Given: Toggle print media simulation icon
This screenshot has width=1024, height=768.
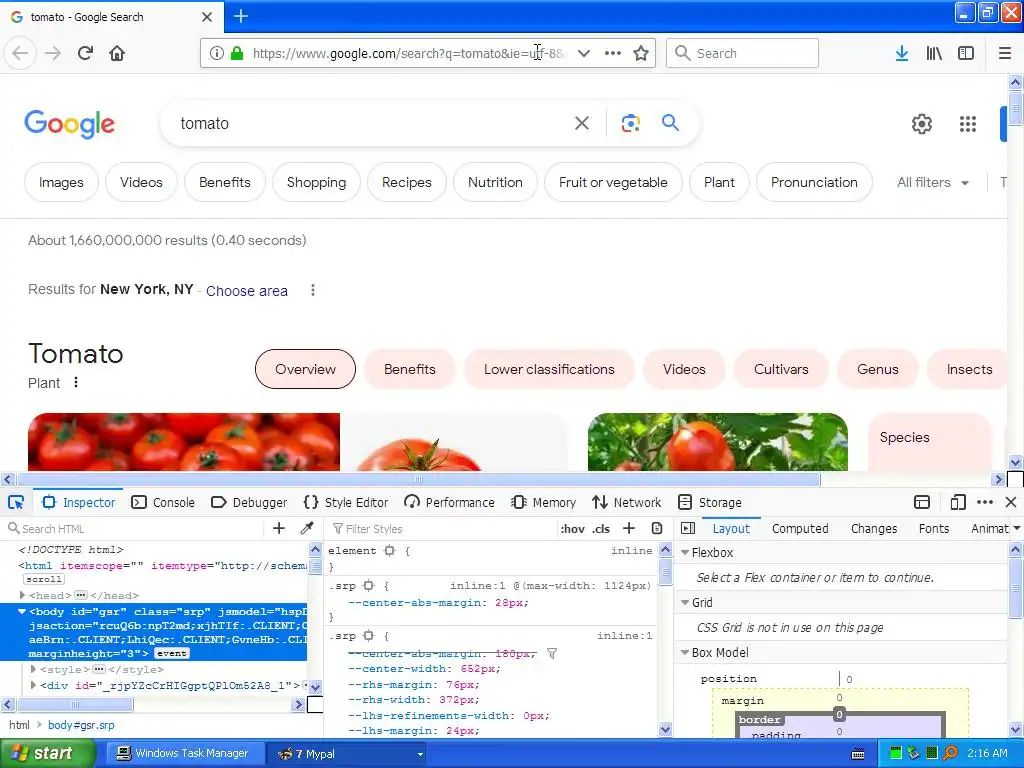Looking at the screenshot, I should (x=657, y=528).
